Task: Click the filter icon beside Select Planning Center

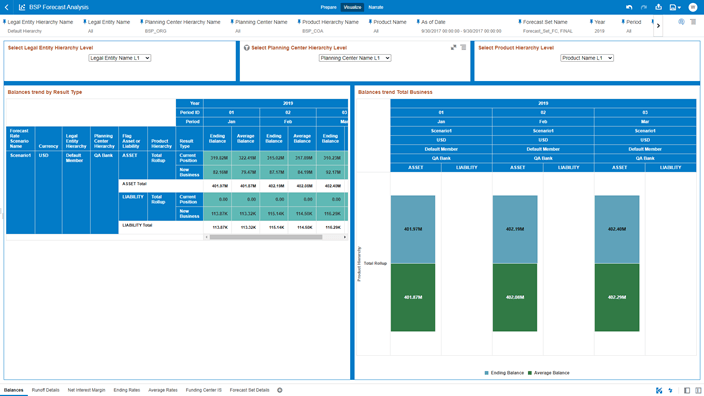Action: click(x=246, y=48)
